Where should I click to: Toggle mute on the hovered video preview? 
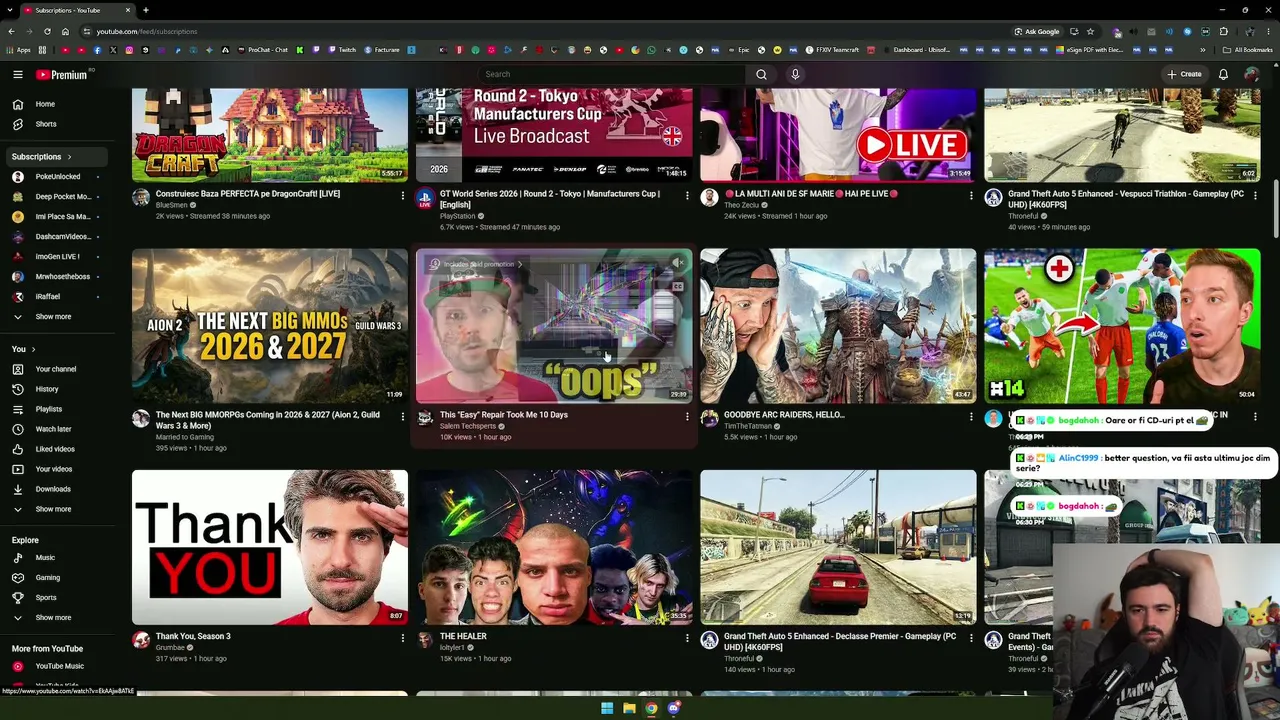pos(677,264)
